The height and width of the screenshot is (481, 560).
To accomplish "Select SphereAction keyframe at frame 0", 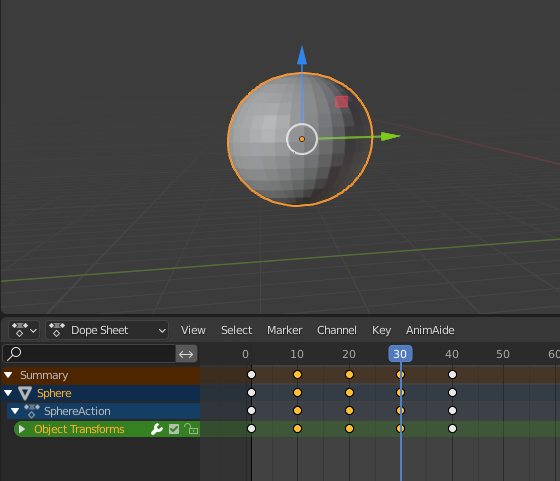I will pos(251,410).
